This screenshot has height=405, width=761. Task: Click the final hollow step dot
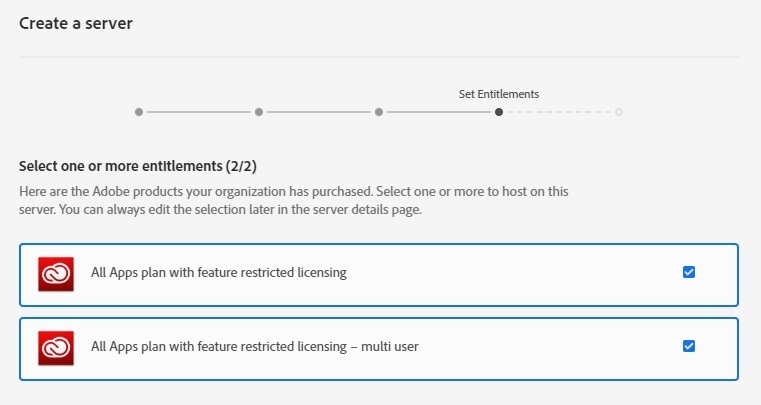619,112
